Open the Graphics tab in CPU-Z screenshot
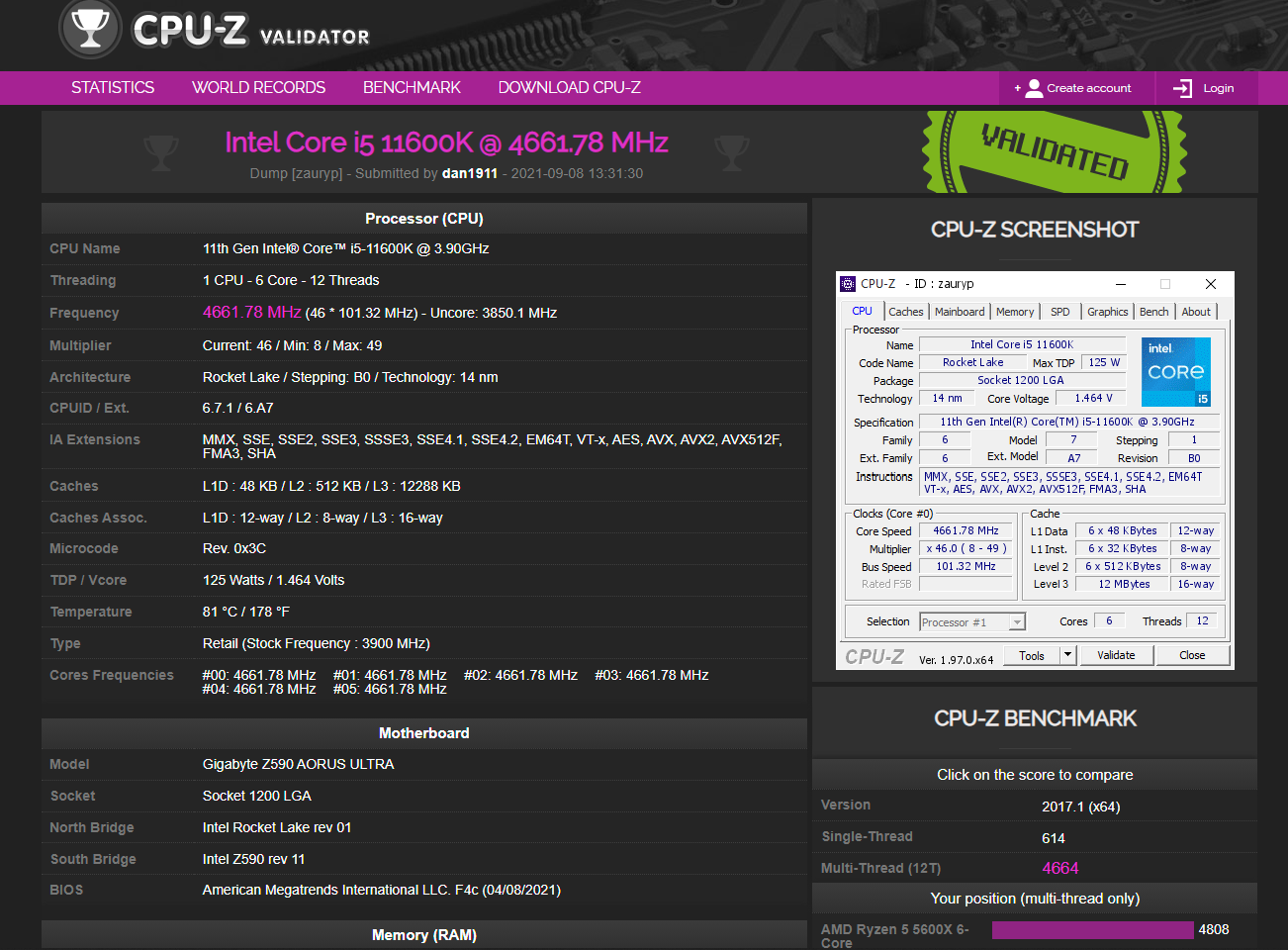Screen dimensions: 1288x950 tap(1107, 312)
